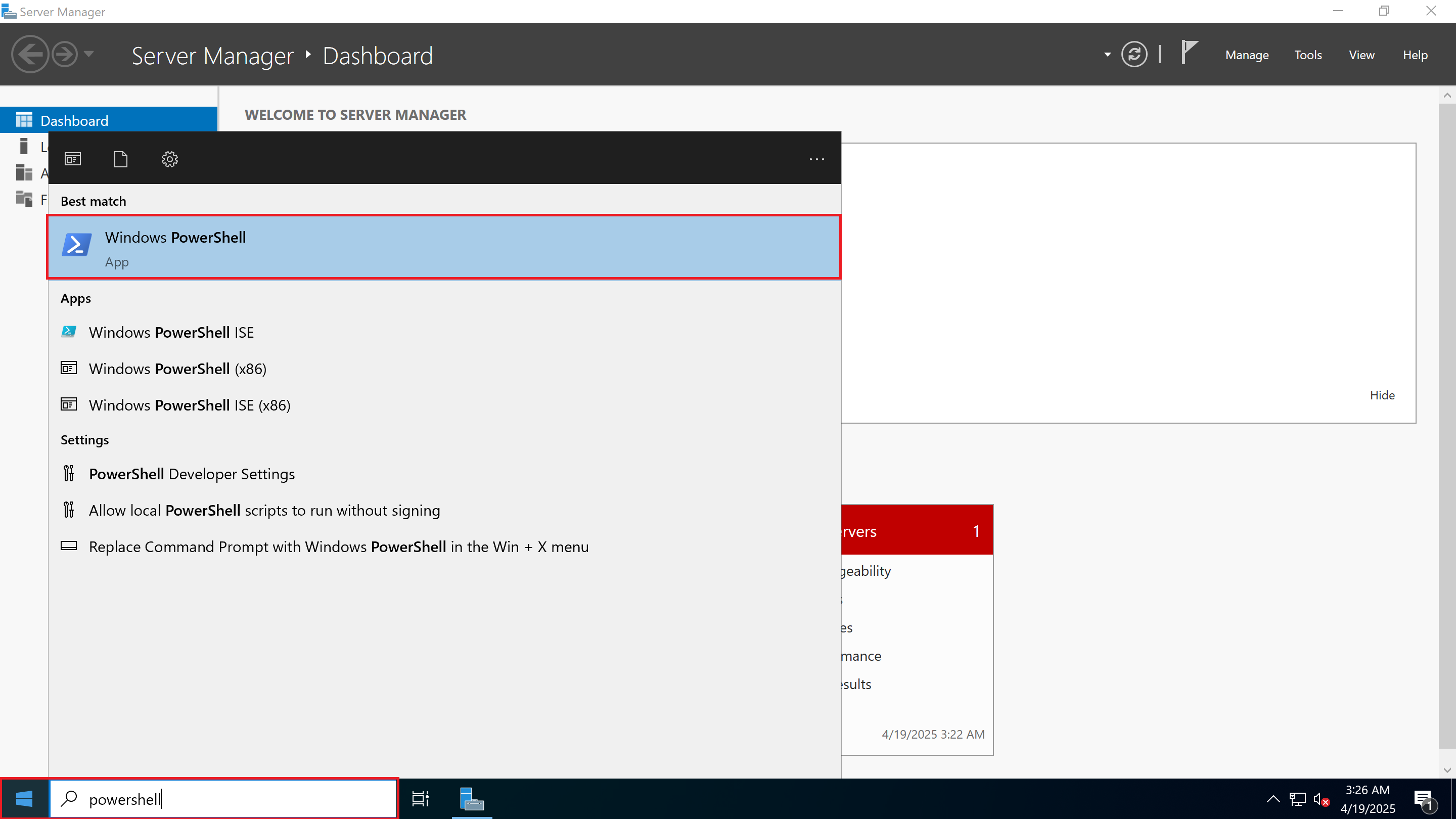Click the Dashboard breadcrumb text
Viewport: 1456px width, 819px height.
point(378,56)
